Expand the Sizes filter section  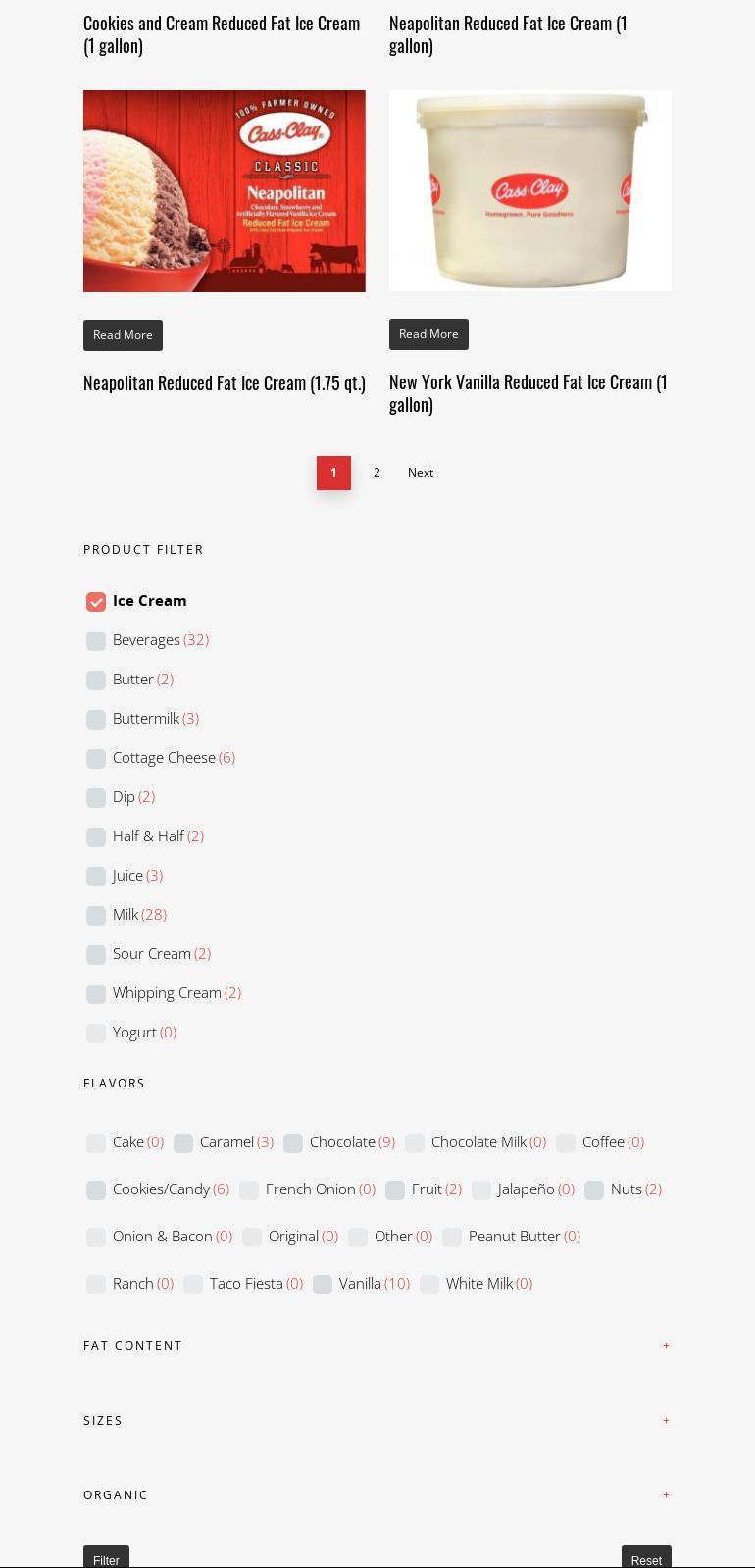pyautogui.click(x=667, y=1420)
